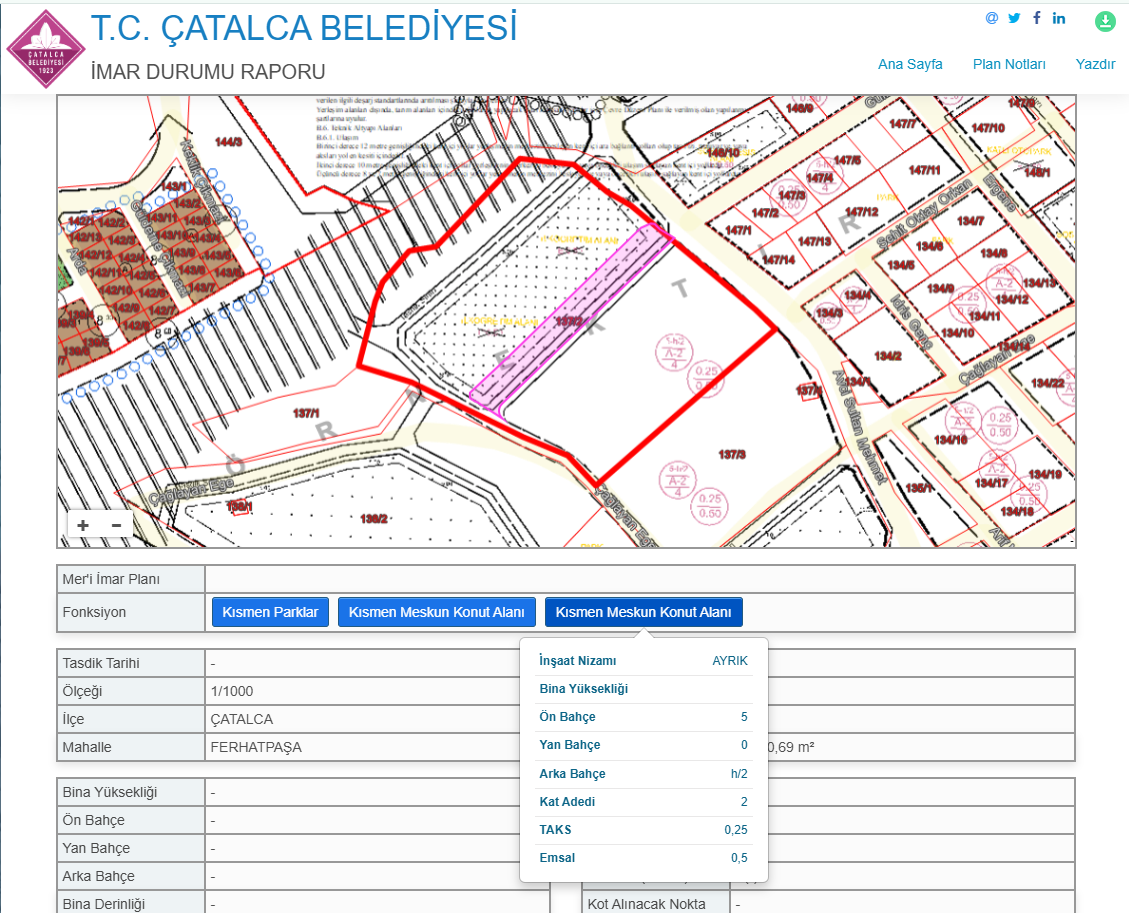Select the Kısmen Parklar function button
This screenshot has width=1129, height=913.
[x=270, y=612]
